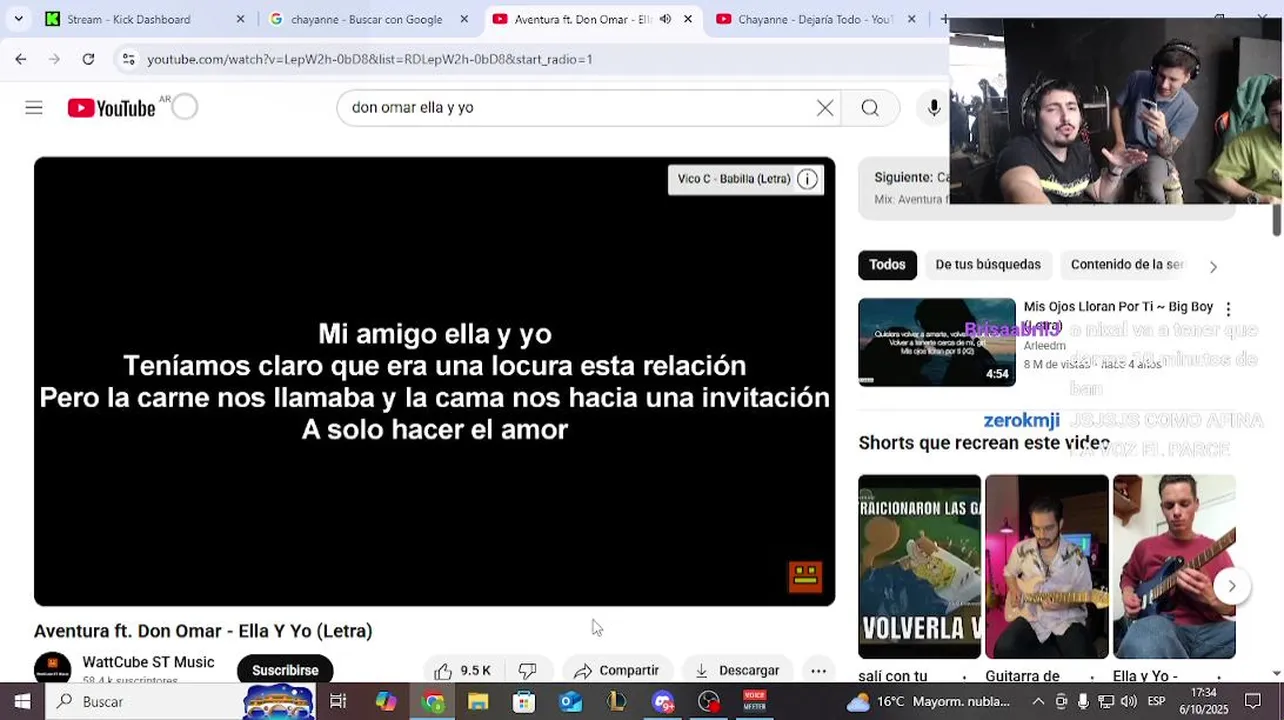Open Chrome from the taskbar
Screen dimensions: 1284x720
point(433,702)
